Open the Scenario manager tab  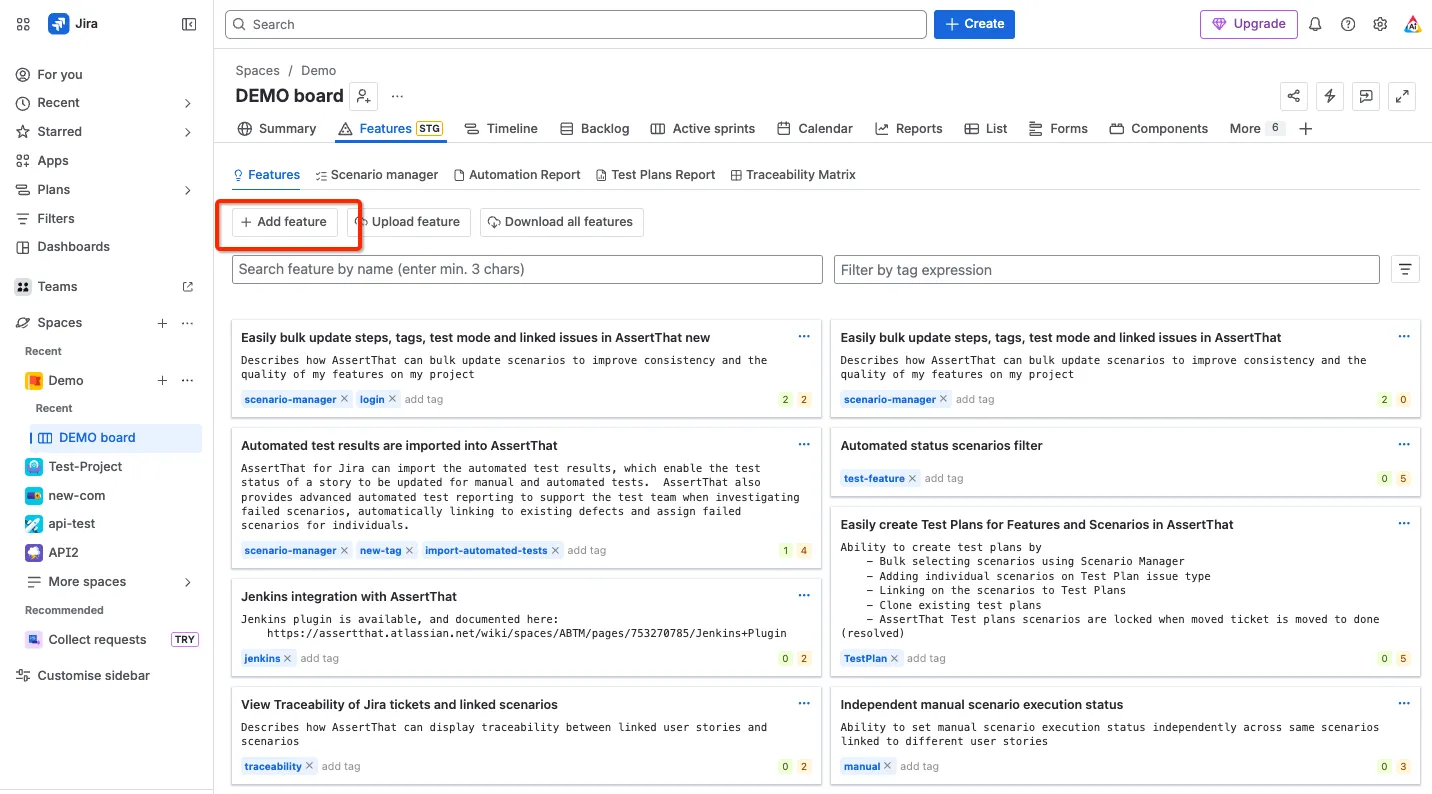click(x=377, y=175)
